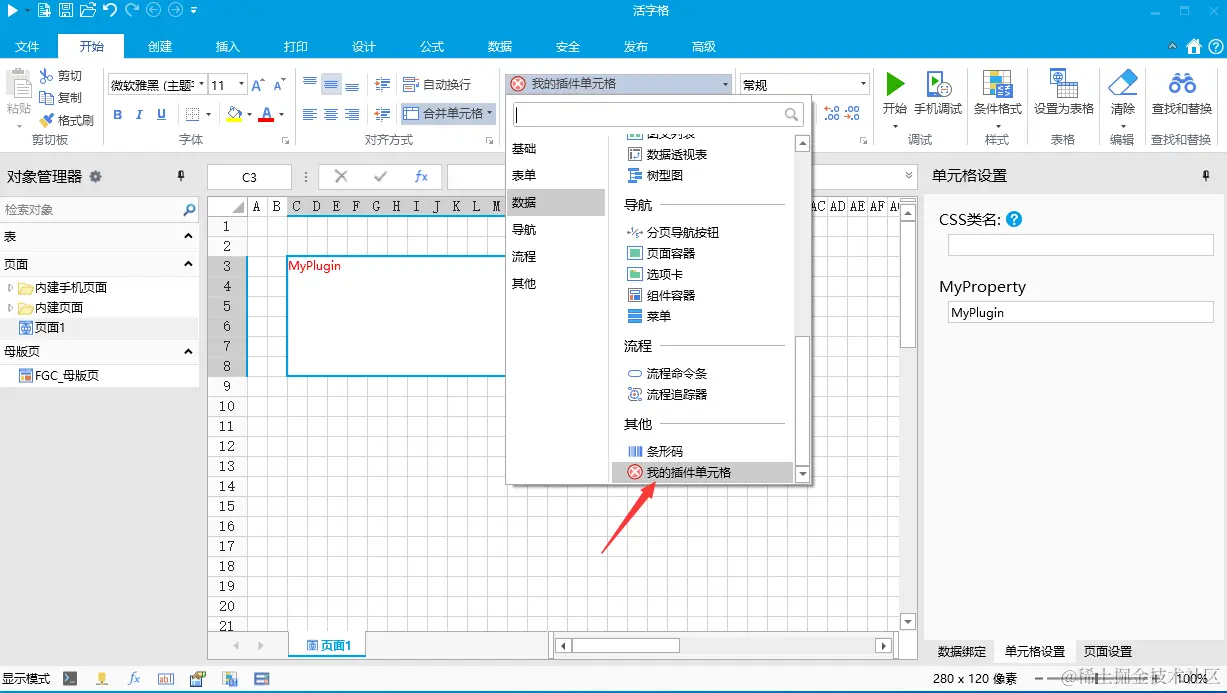
Task: Open the 文件 menu
Action: (28, 47)
